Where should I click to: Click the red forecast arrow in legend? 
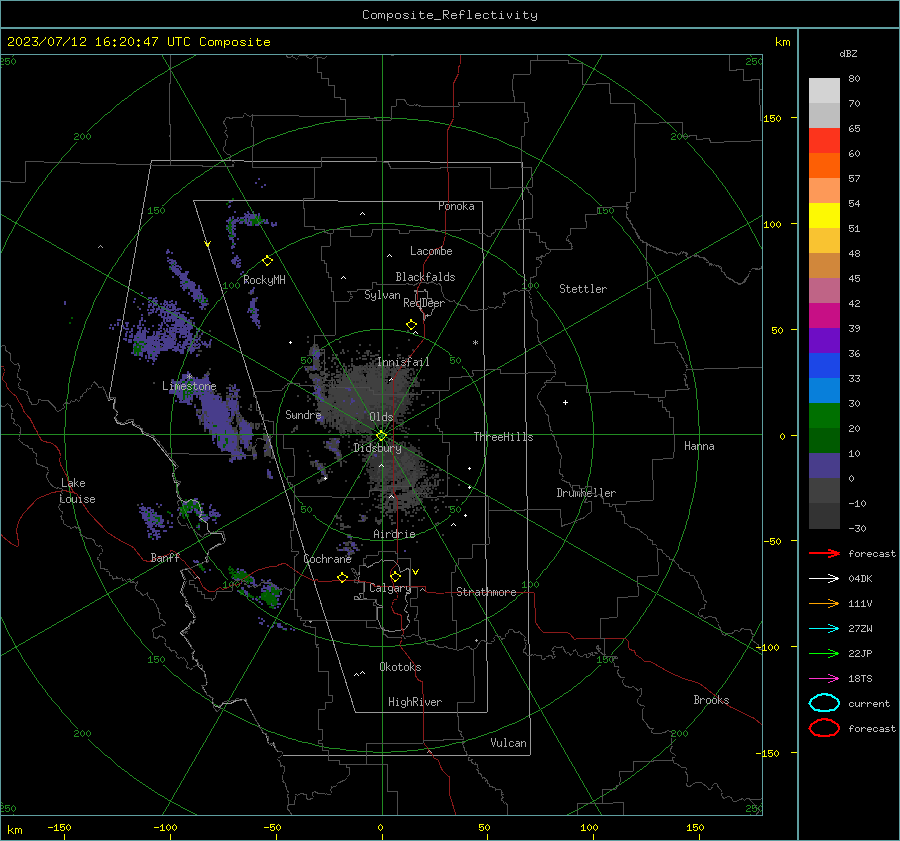point(824,553)
